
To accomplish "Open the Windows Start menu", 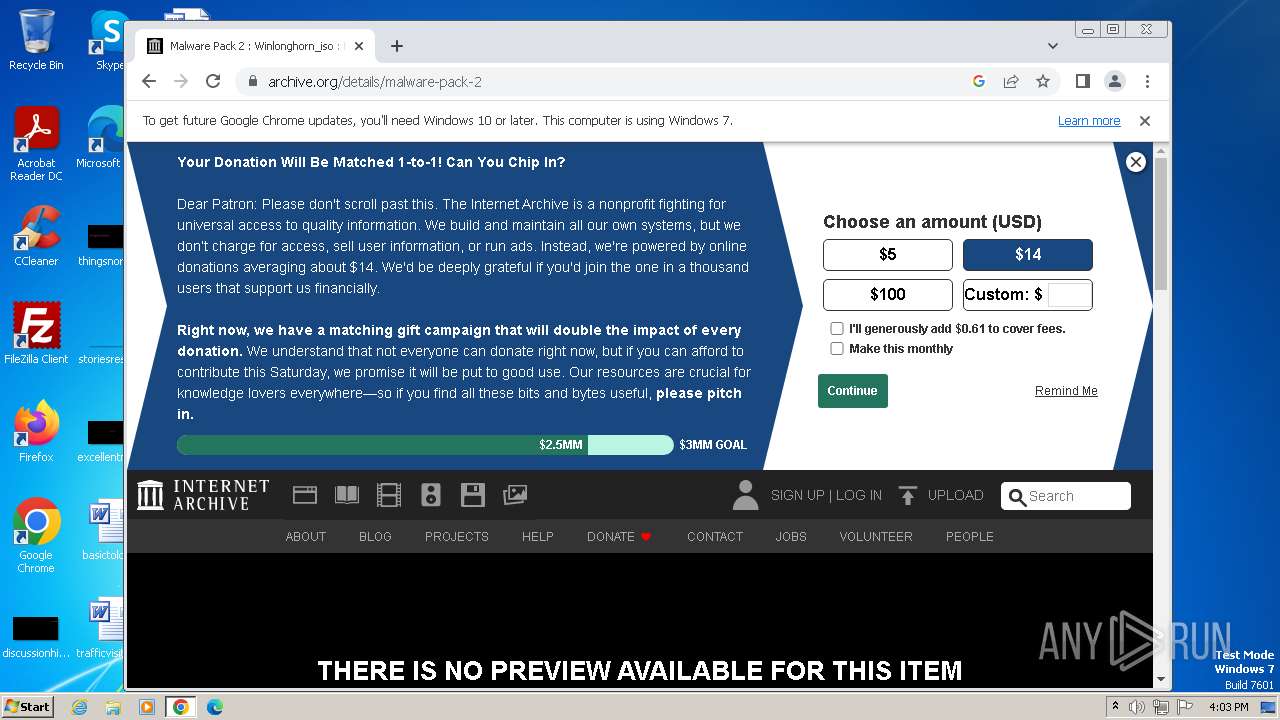I will pos(27,707).
